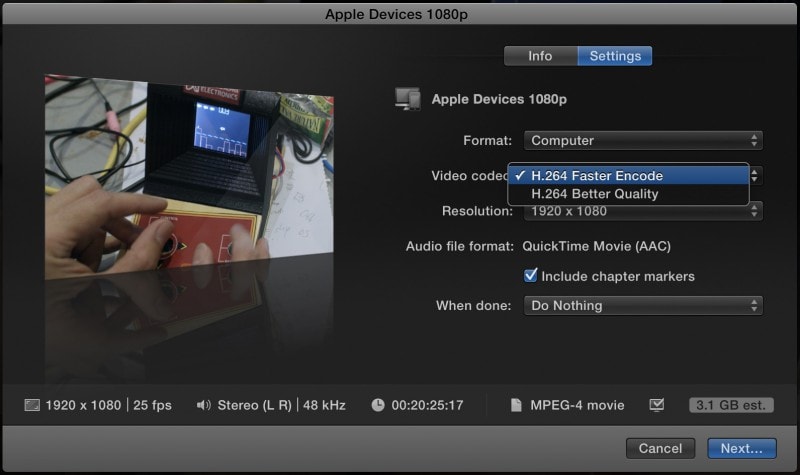Switch to the Info tab
Viewport: 800px width, 475px height.
pos(540,56)
